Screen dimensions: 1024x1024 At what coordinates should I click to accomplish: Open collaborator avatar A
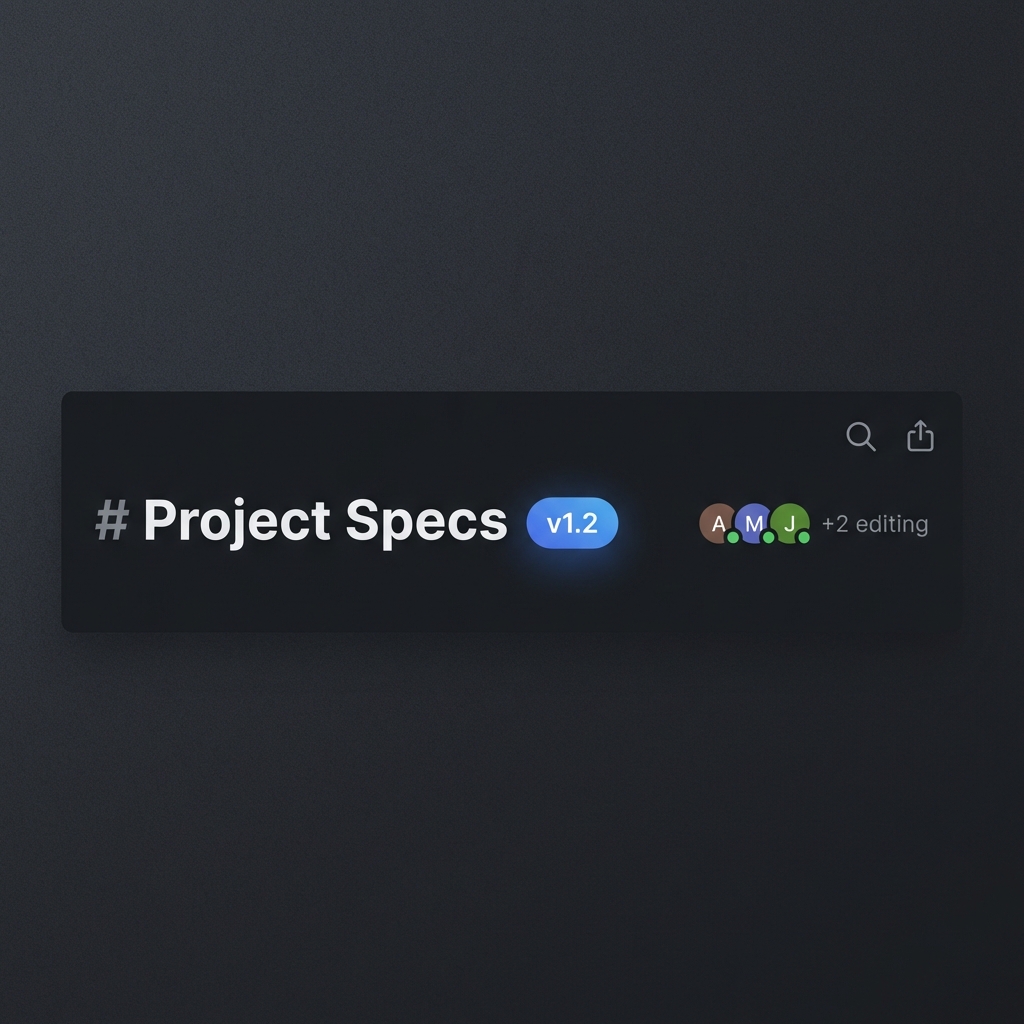pyautogui.click(x=718, y=523)
